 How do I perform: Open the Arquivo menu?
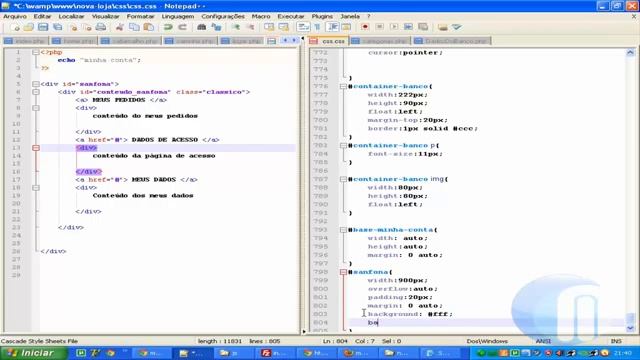click(15, 16)
